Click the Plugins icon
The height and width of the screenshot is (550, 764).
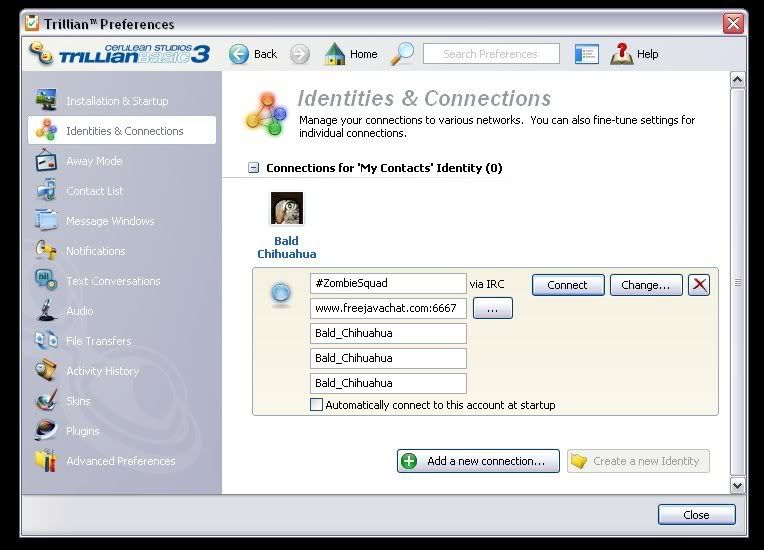(46, 430)
